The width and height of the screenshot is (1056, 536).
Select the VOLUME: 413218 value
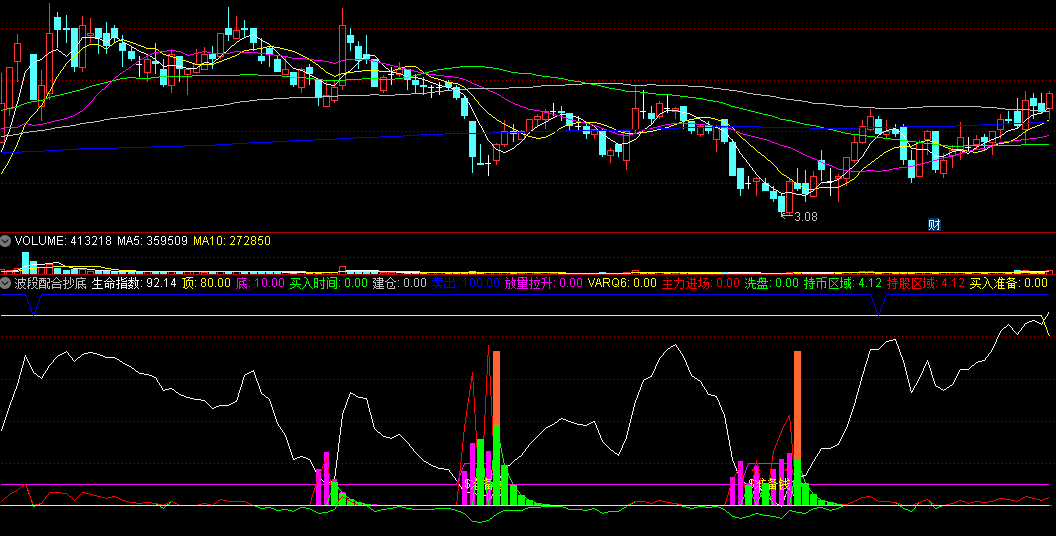(63, 240)
